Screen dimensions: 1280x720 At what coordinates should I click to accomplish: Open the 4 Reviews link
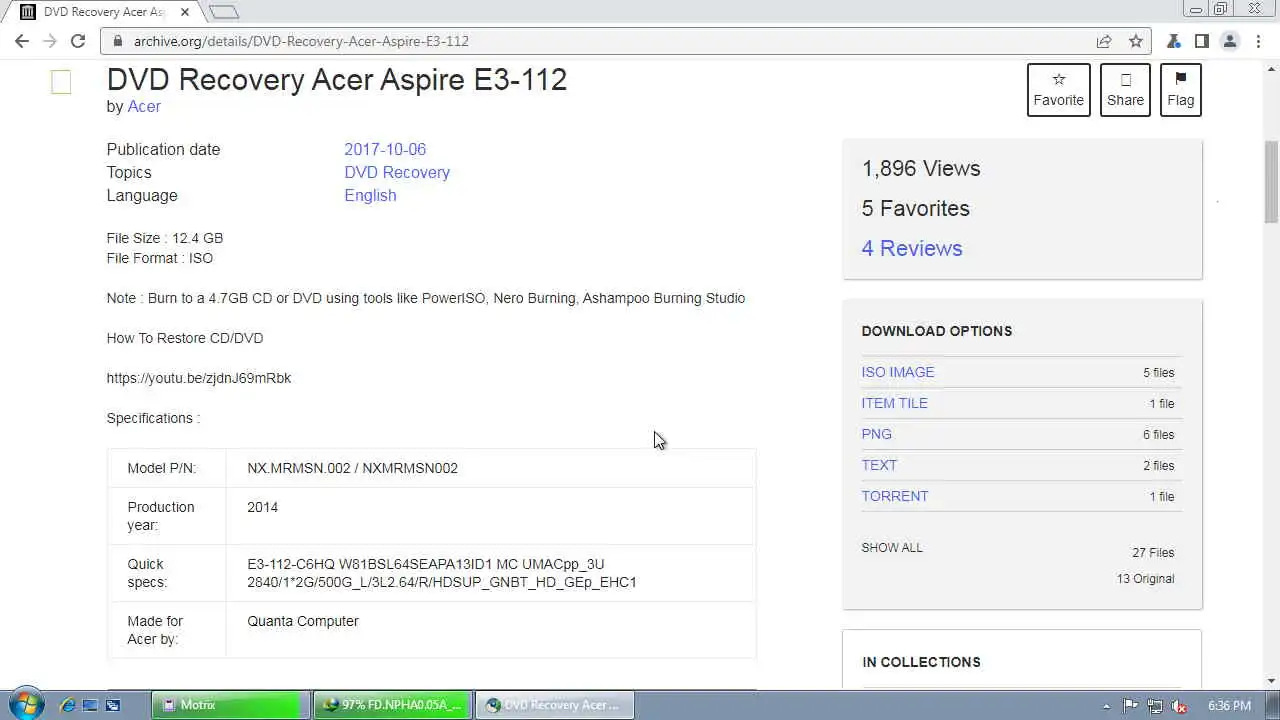click(912, 248)
